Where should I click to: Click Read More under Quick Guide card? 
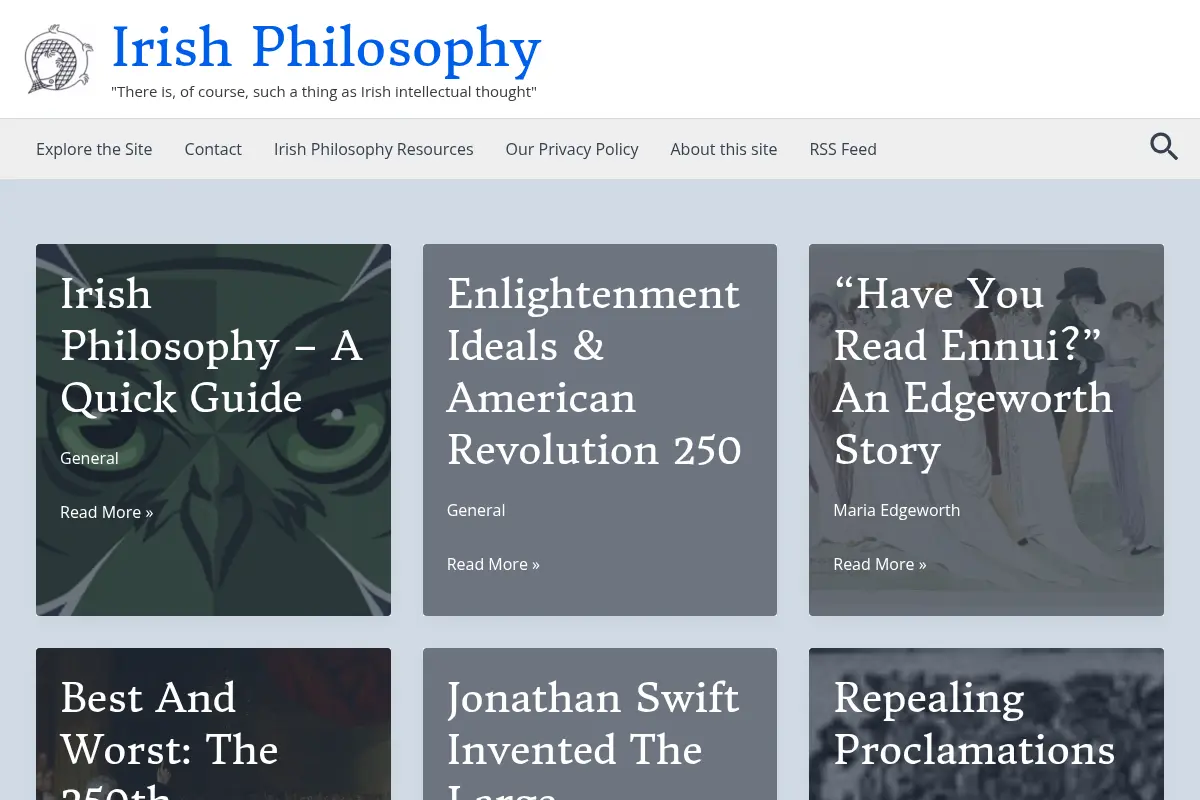(x=107, y=512)
